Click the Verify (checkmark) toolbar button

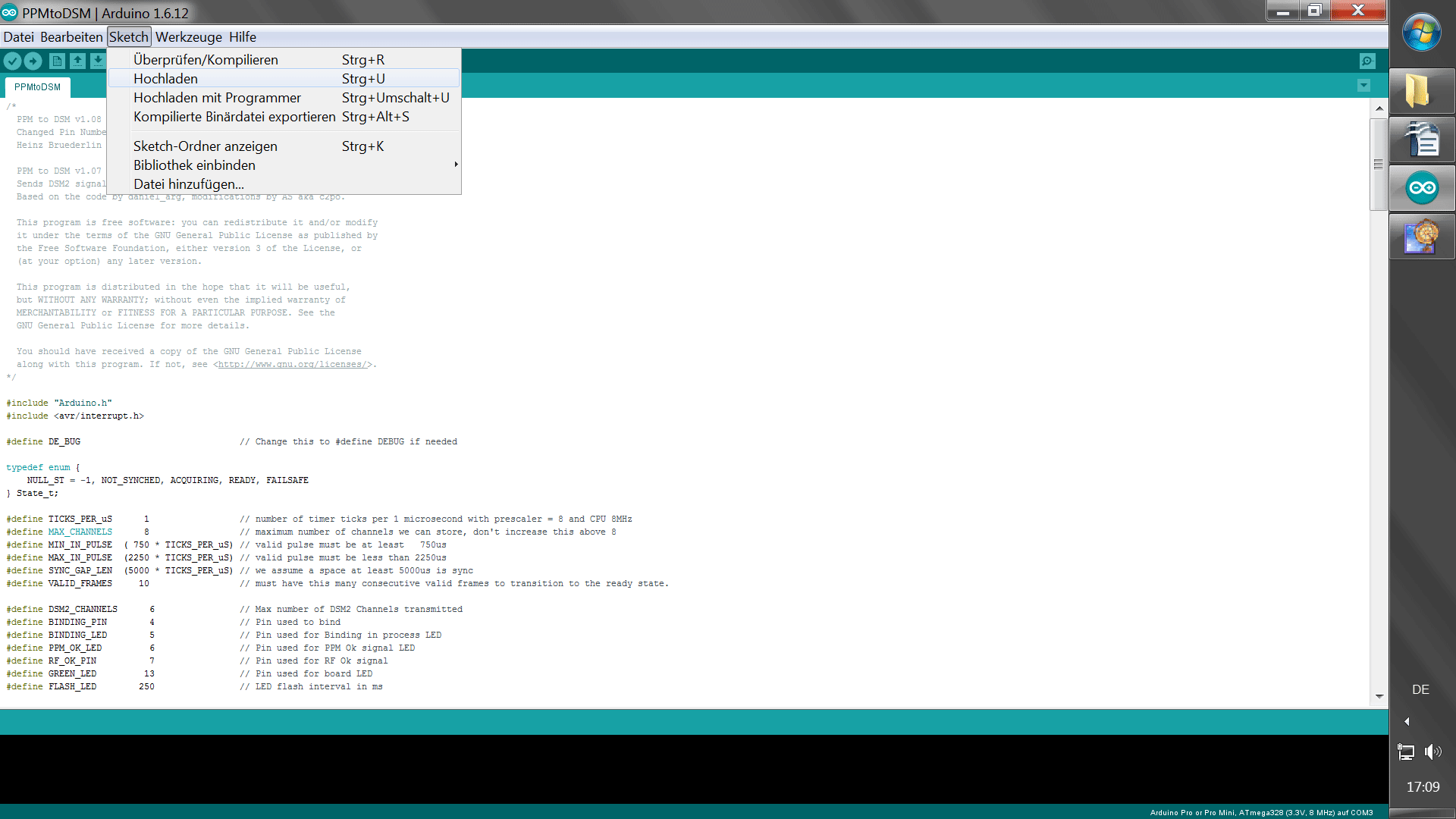pos(12,61)
